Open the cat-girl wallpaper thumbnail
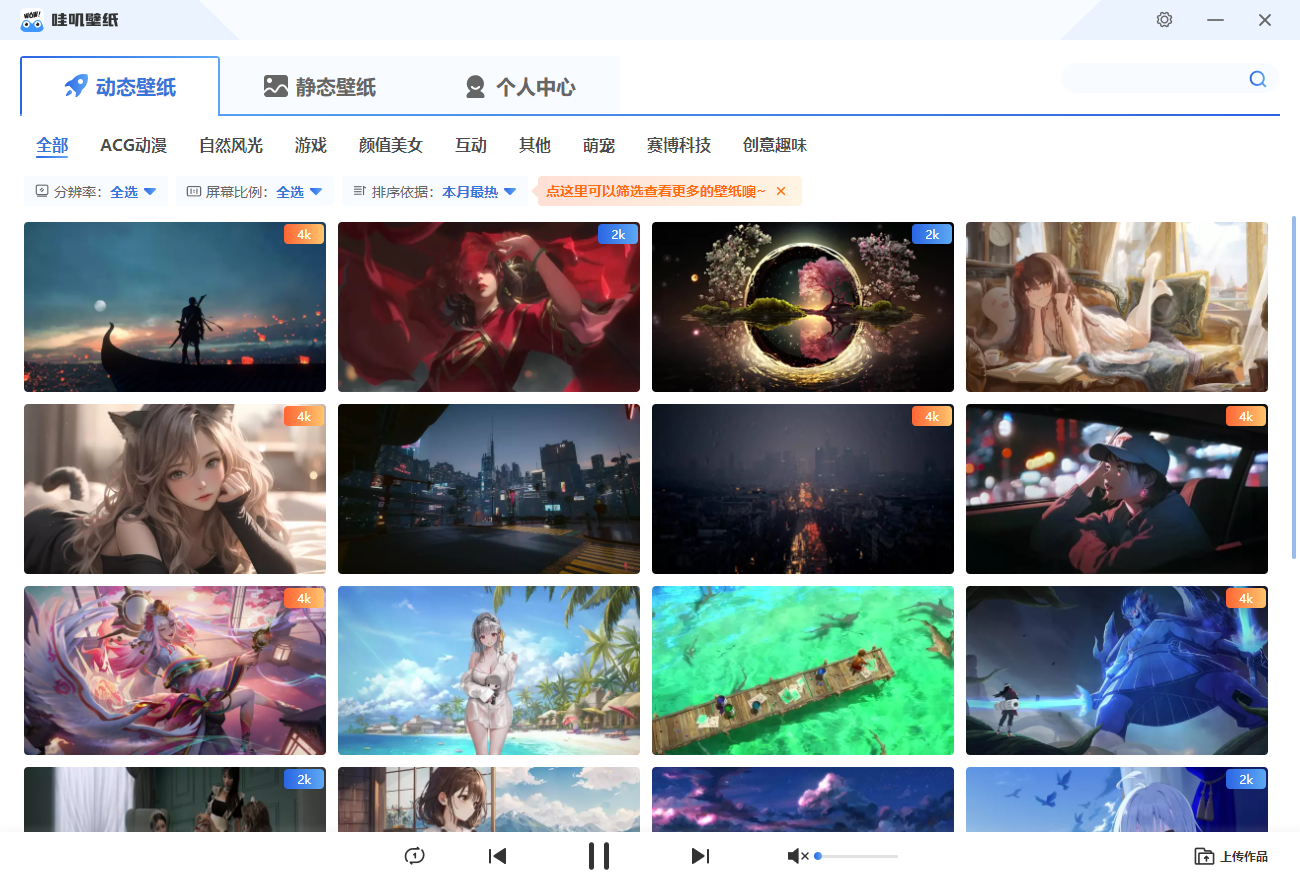 174,489
